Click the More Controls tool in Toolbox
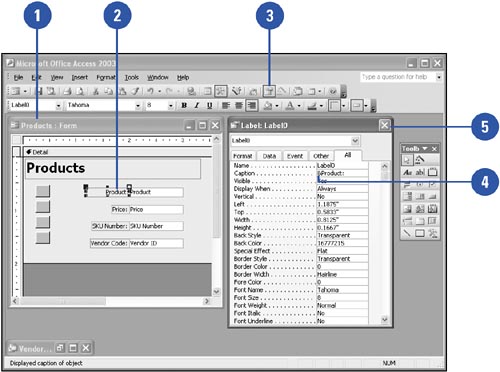This screenshot has height=372, width=500. [432, 233]
